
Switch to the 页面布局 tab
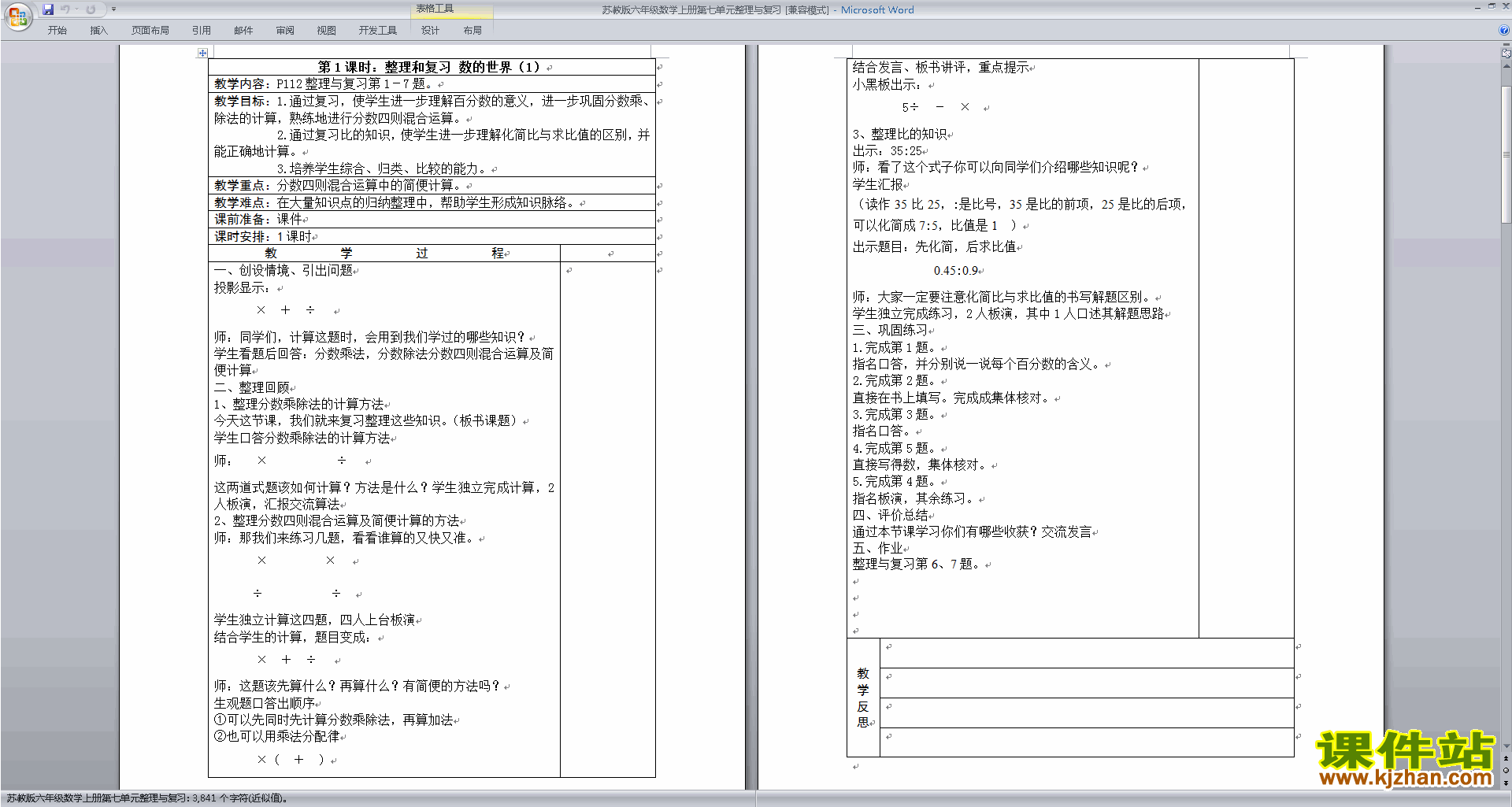150,31
